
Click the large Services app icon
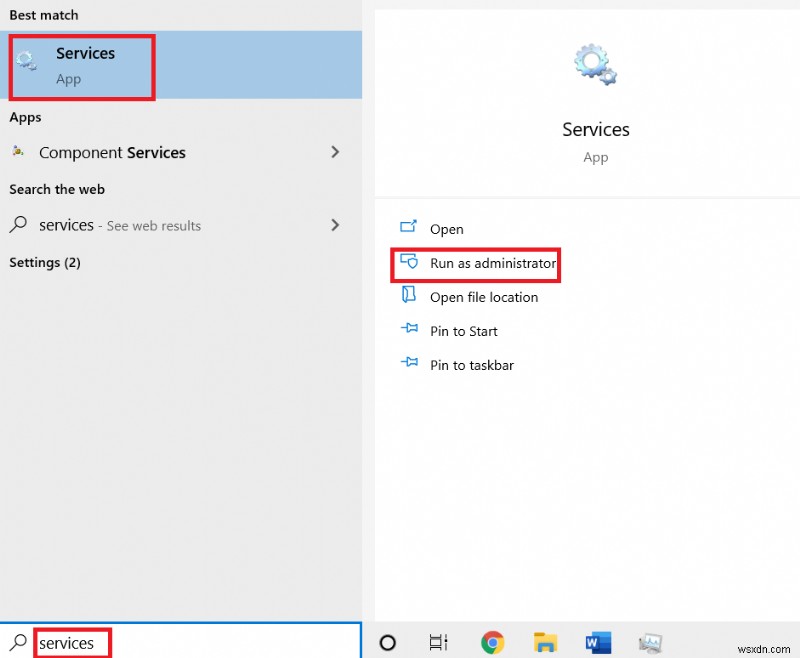click(x=595, y=63)
